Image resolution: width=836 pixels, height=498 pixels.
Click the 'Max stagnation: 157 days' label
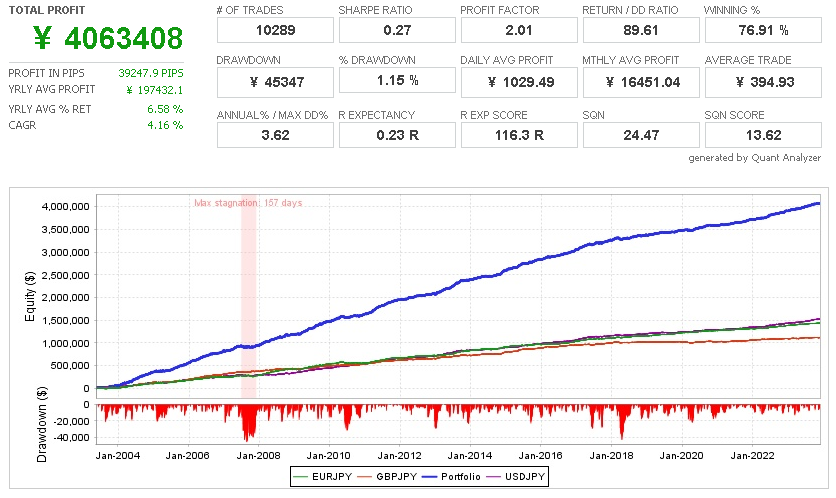(248, 203)
